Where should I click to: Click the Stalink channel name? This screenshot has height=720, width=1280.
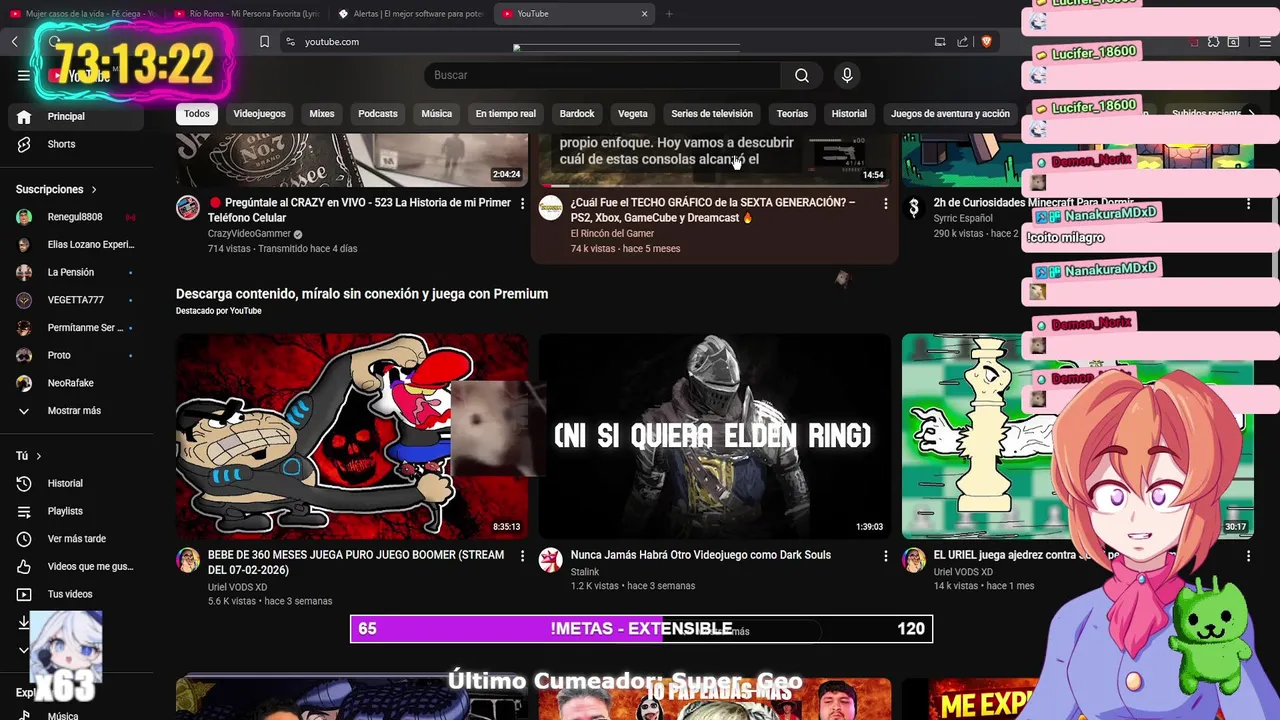(585, 572)
